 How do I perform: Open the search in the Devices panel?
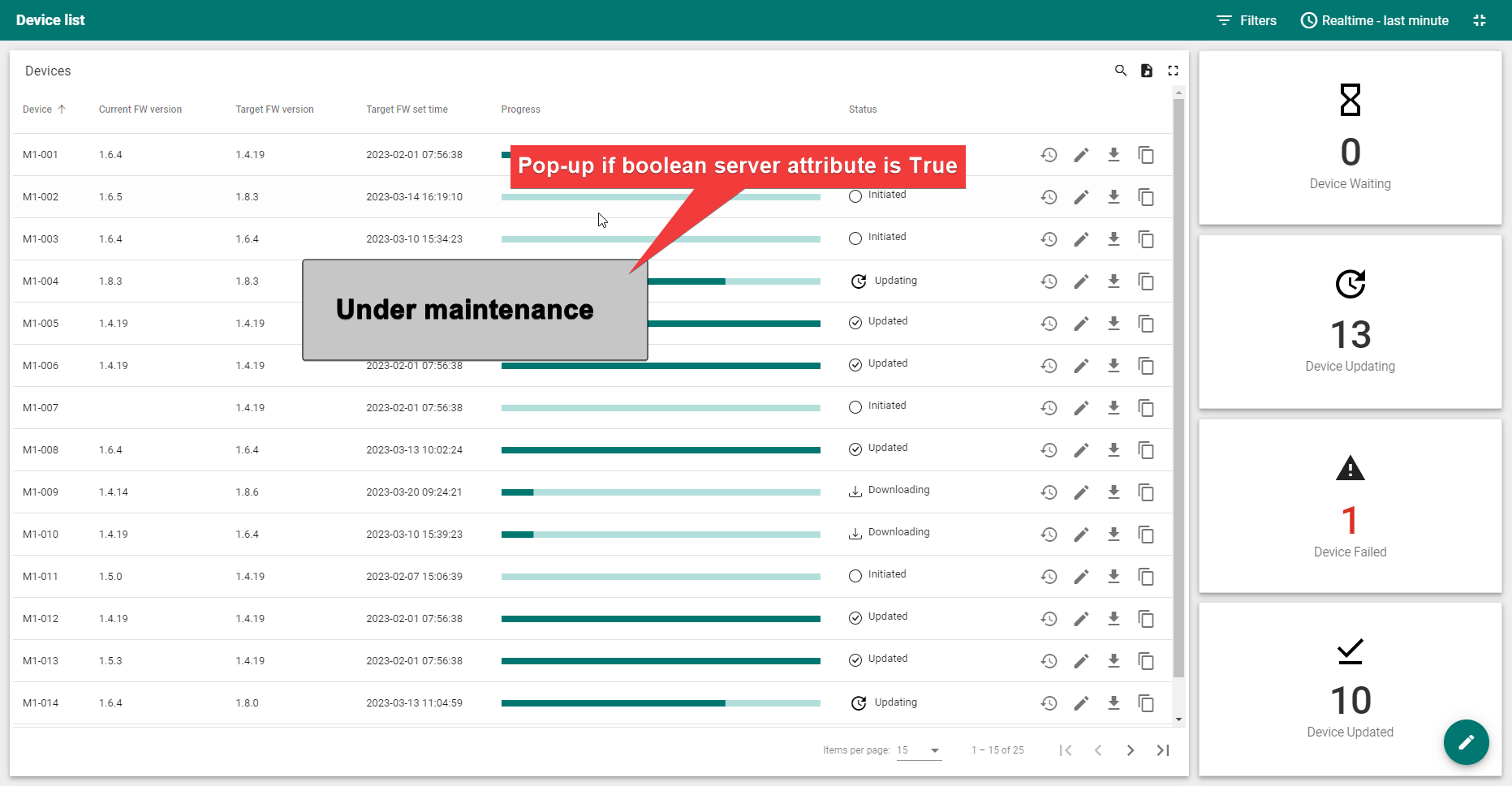[1121, 71]
